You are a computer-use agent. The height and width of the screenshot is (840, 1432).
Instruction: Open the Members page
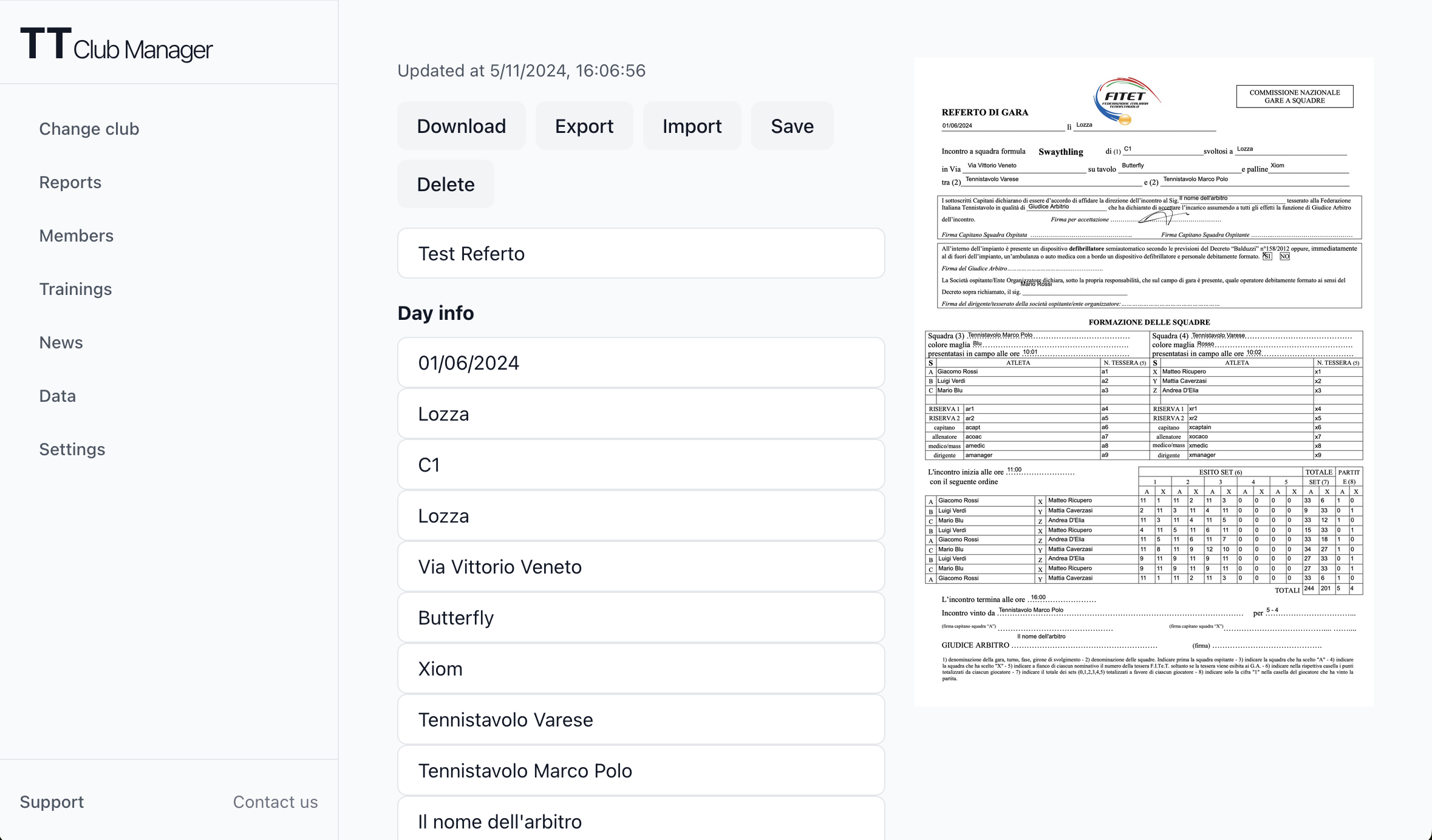[x=77, y=235]
